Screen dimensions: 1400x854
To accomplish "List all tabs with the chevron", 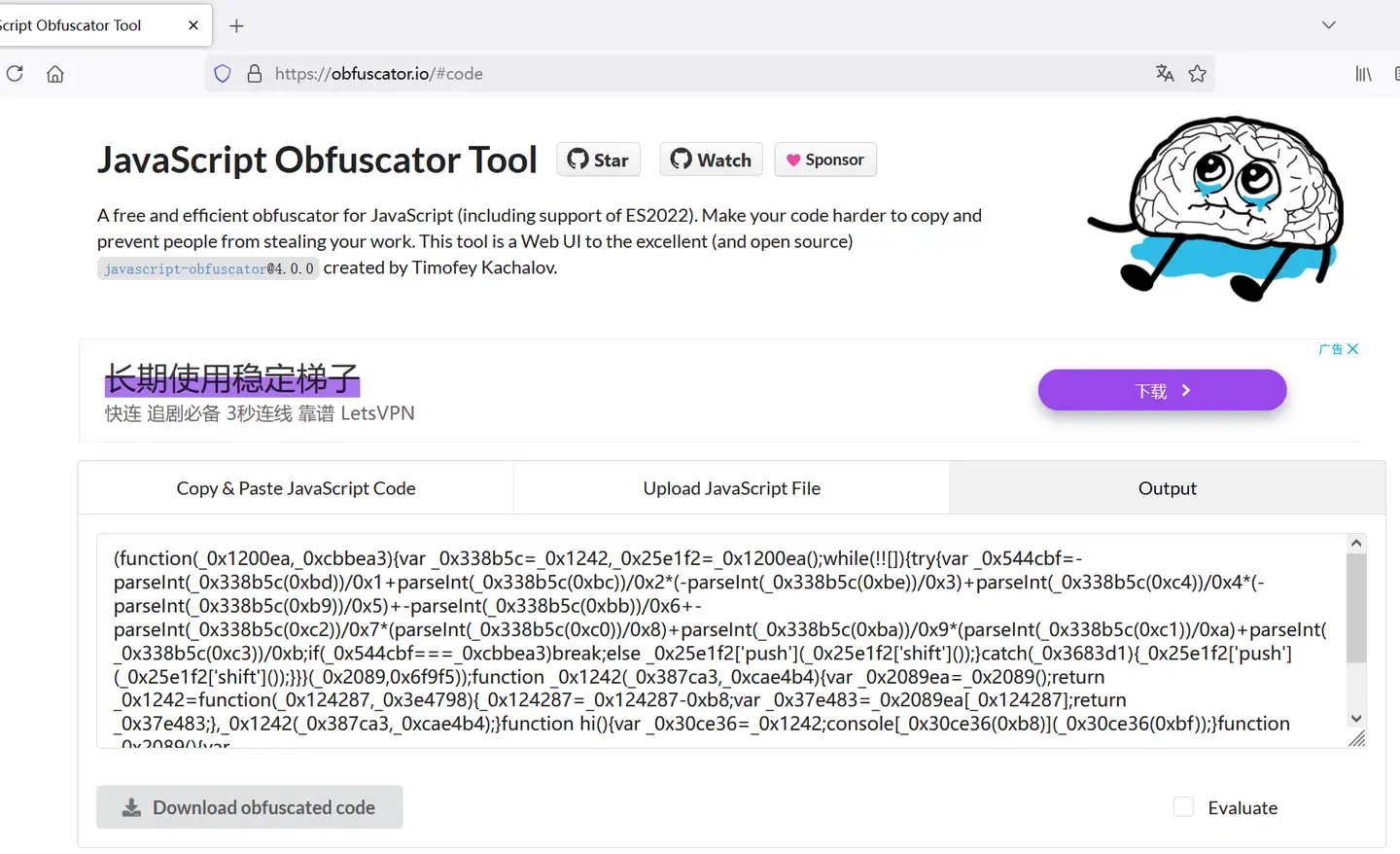I will (1329, 25).
